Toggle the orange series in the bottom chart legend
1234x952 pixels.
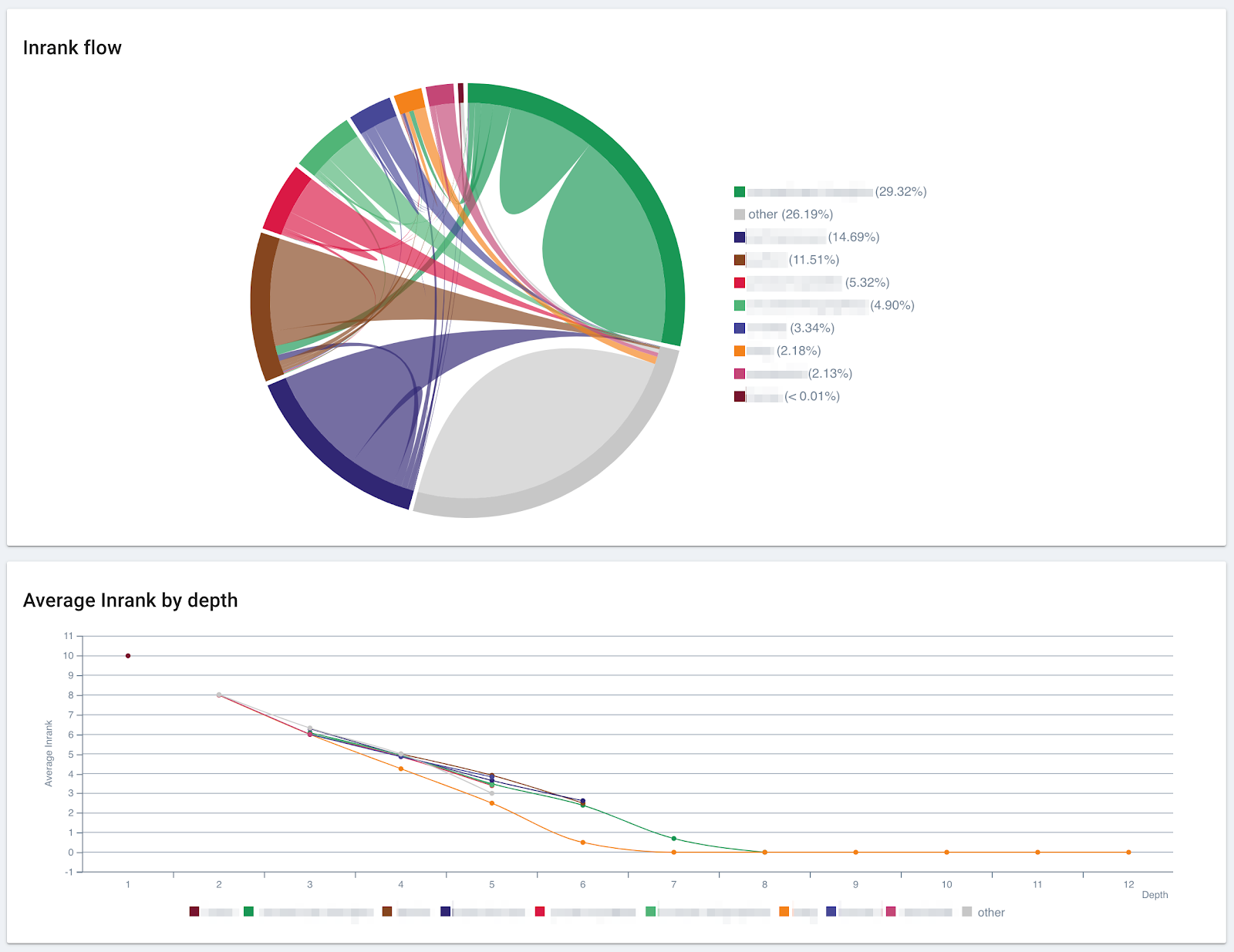point(784,912)
